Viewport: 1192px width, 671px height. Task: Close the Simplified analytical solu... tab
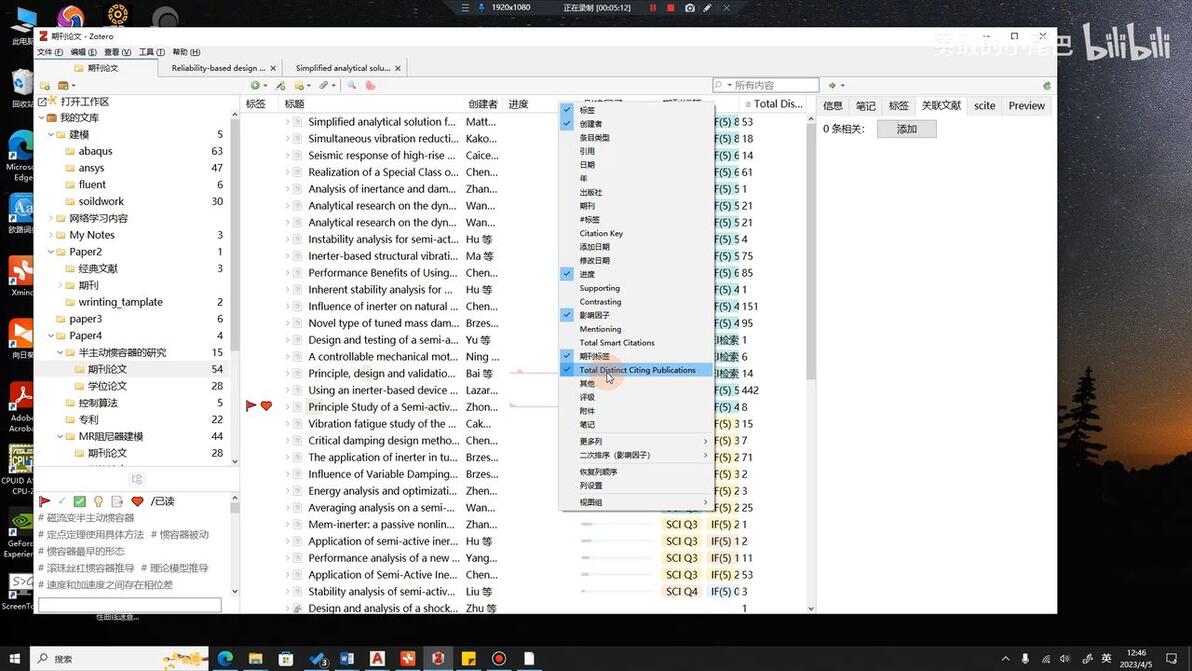(x=398, y=68)
